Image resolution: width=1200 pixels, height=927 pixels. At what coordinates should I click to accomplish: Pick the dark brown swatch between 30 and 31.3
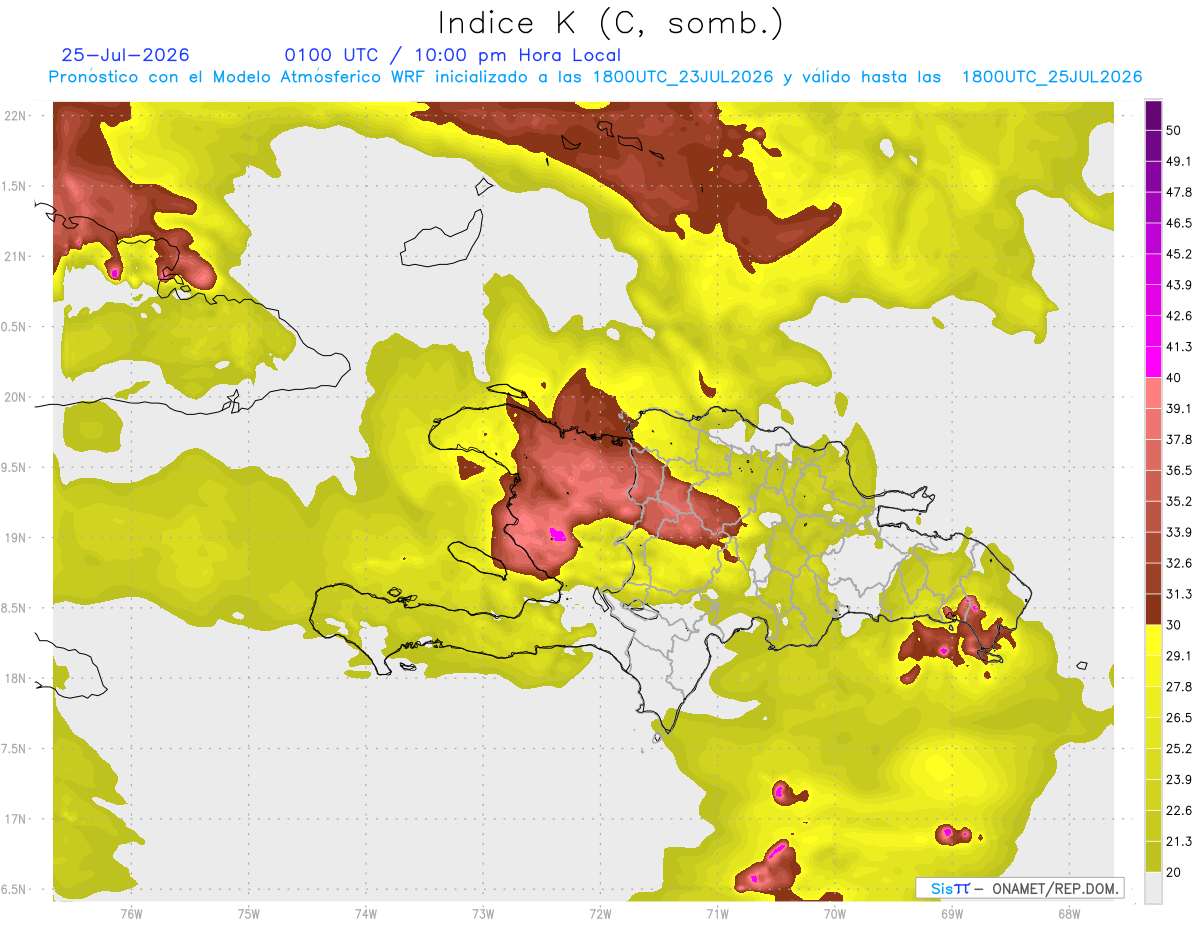[x=1153, y=609]
